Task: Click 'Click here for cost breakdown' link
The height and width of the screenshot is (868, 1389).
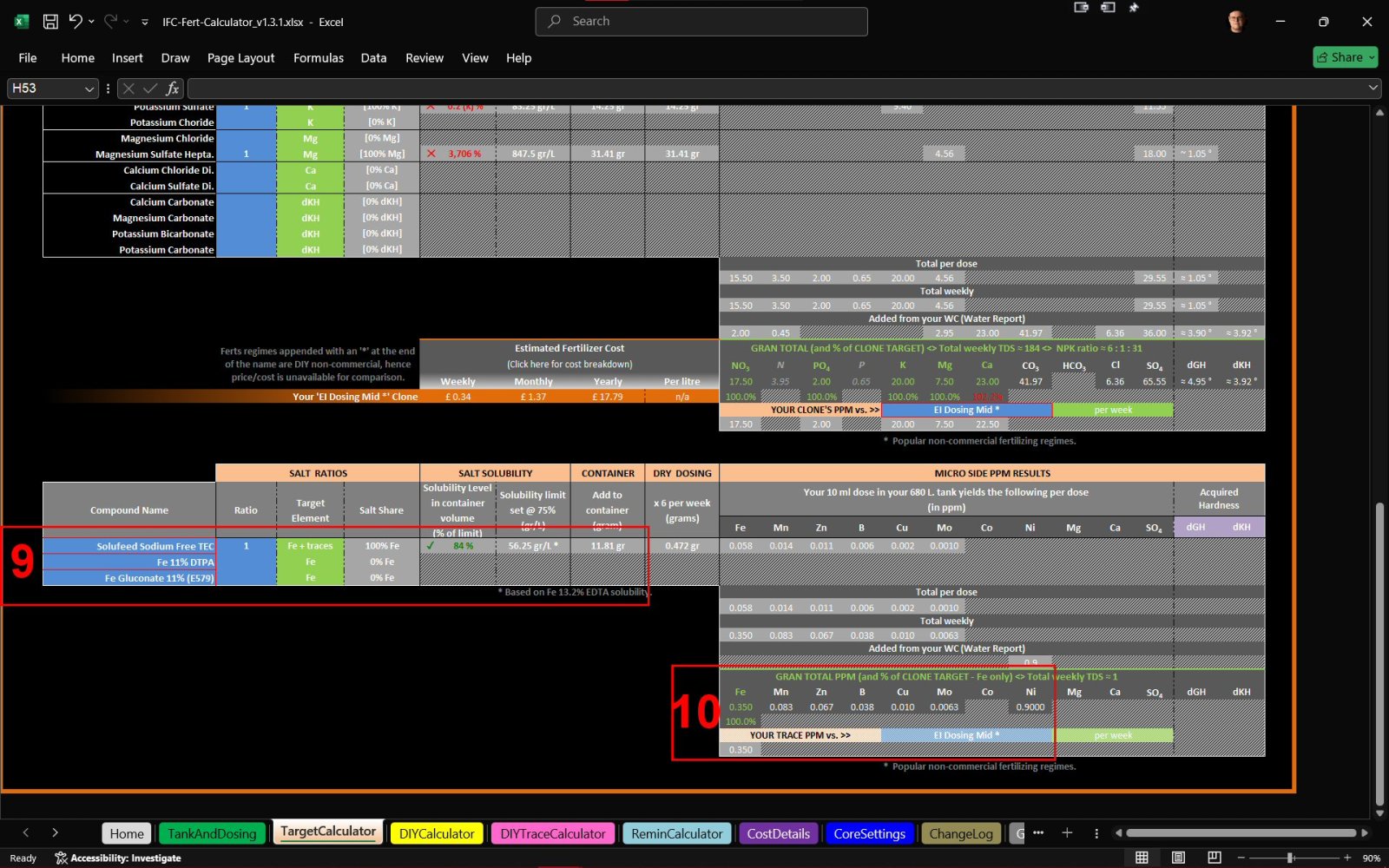Action: coord(569,365)
